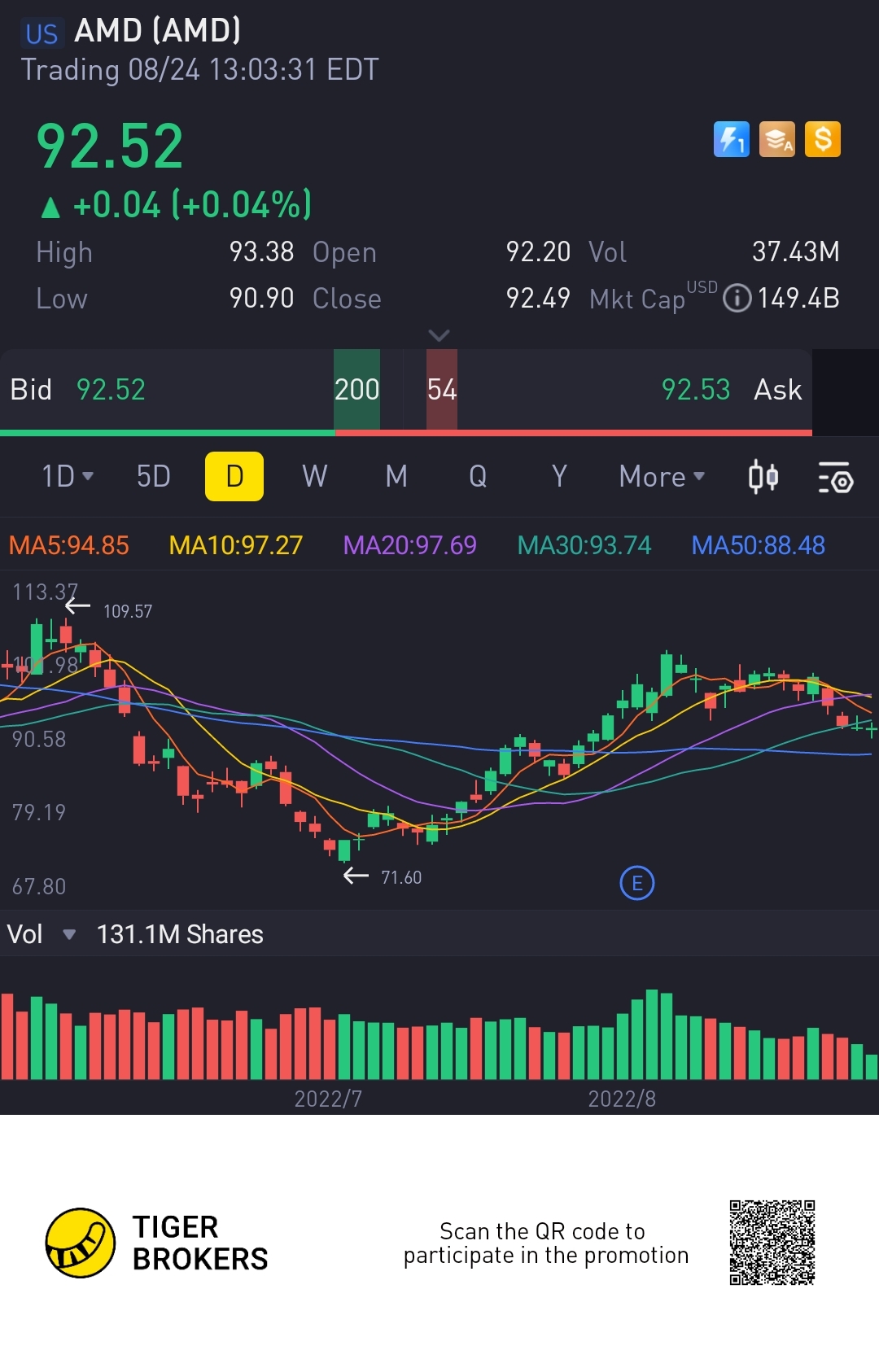Image resolution: width=879 pixels, height=1372 pixels.
Task: Tap the MA10:97.27 indicator label
Action: point(235,545)
